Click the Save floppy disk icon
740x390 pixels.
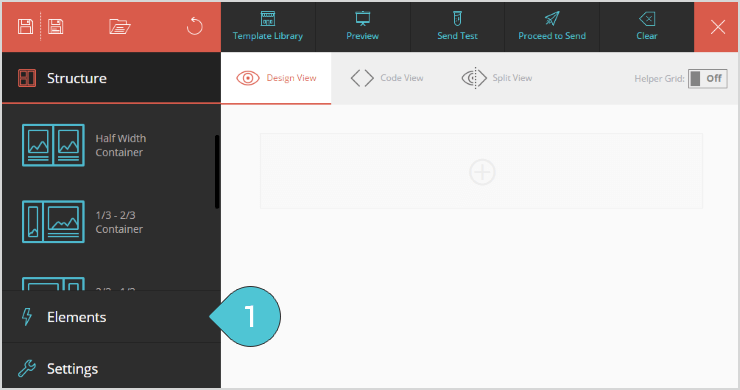click(x=25, y=26)
